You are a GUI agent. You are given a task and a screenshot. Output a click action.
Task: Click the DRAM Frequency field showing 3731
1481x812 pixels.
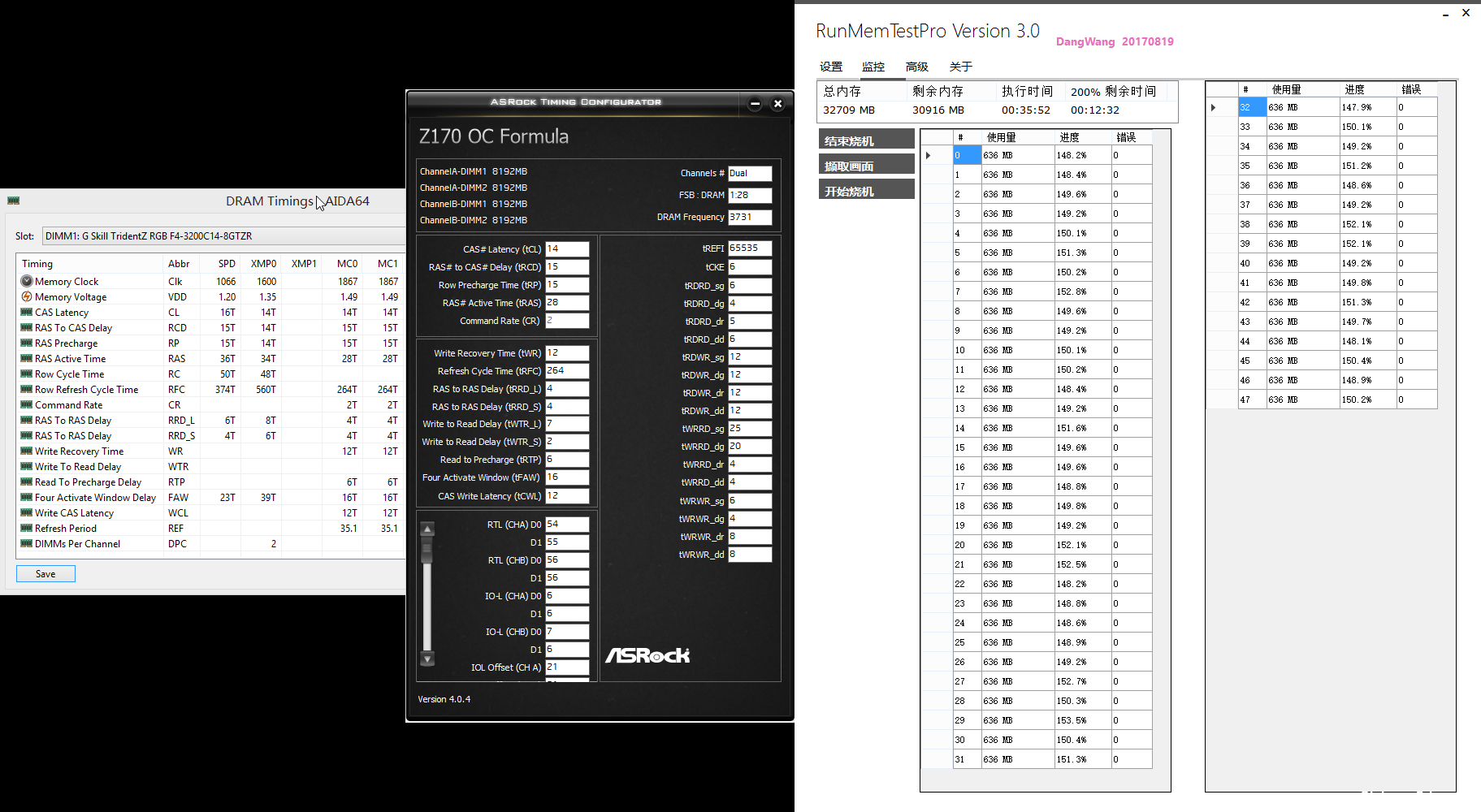(750, 217)
